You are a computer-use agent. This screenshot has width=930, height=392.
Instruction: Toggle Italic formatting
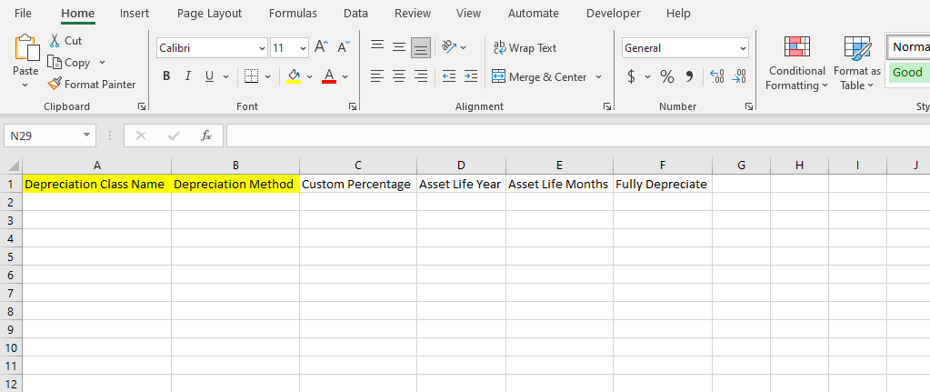point(188,77)
